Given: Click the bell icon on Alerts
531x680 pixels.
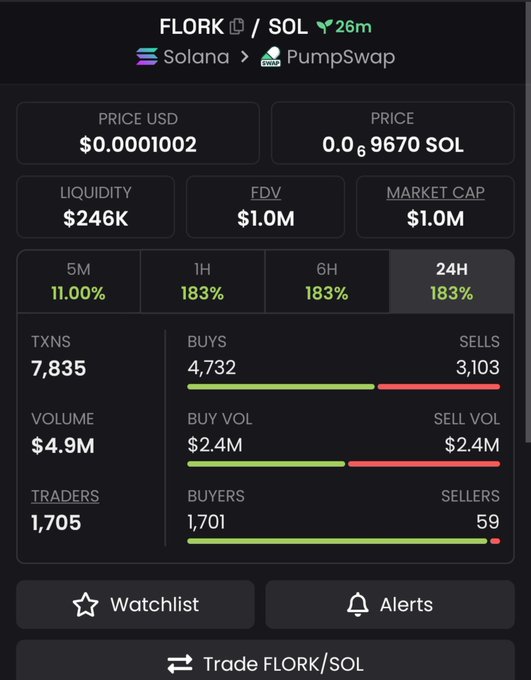Looking at the screenshot, I should coord(358,605).
